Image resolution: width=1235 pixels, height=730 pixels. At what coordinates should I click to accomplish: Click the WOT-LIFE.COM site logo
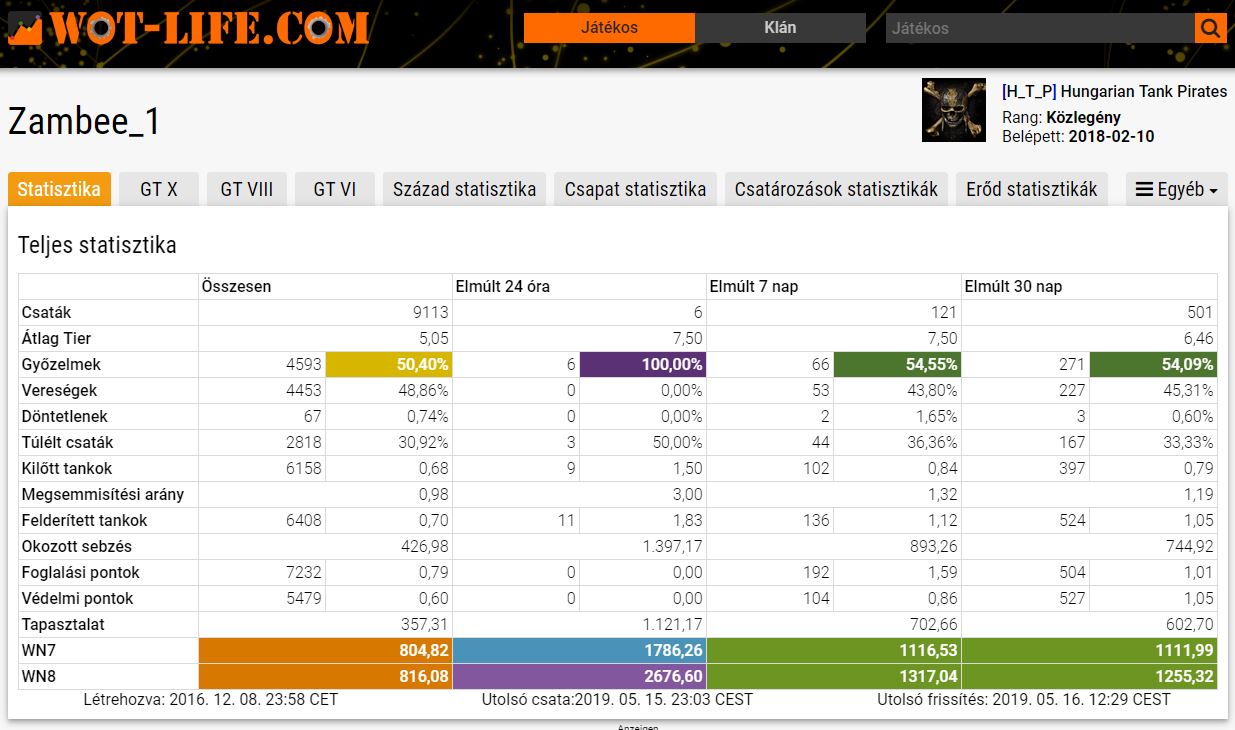(x=189, y=27)
